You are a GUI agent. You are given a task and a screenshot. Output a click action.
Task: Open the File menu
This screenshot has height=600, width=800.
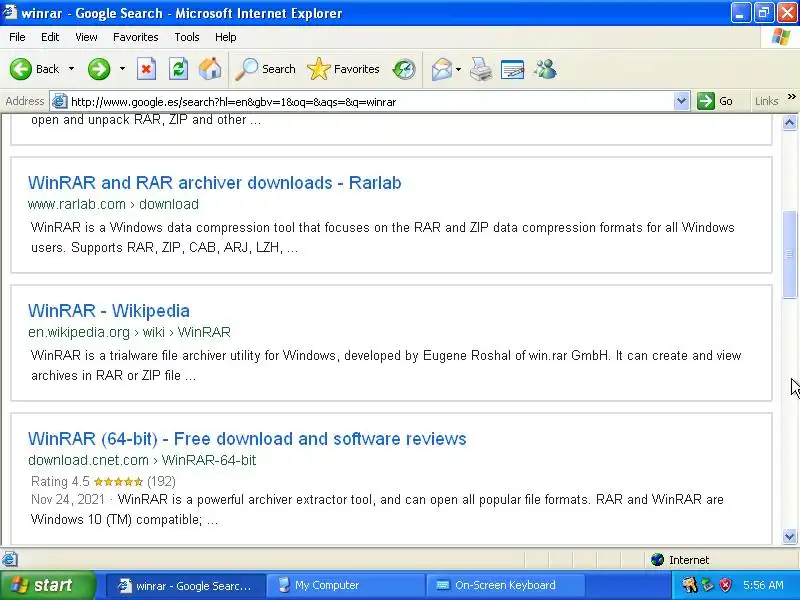tap(17, 37)
